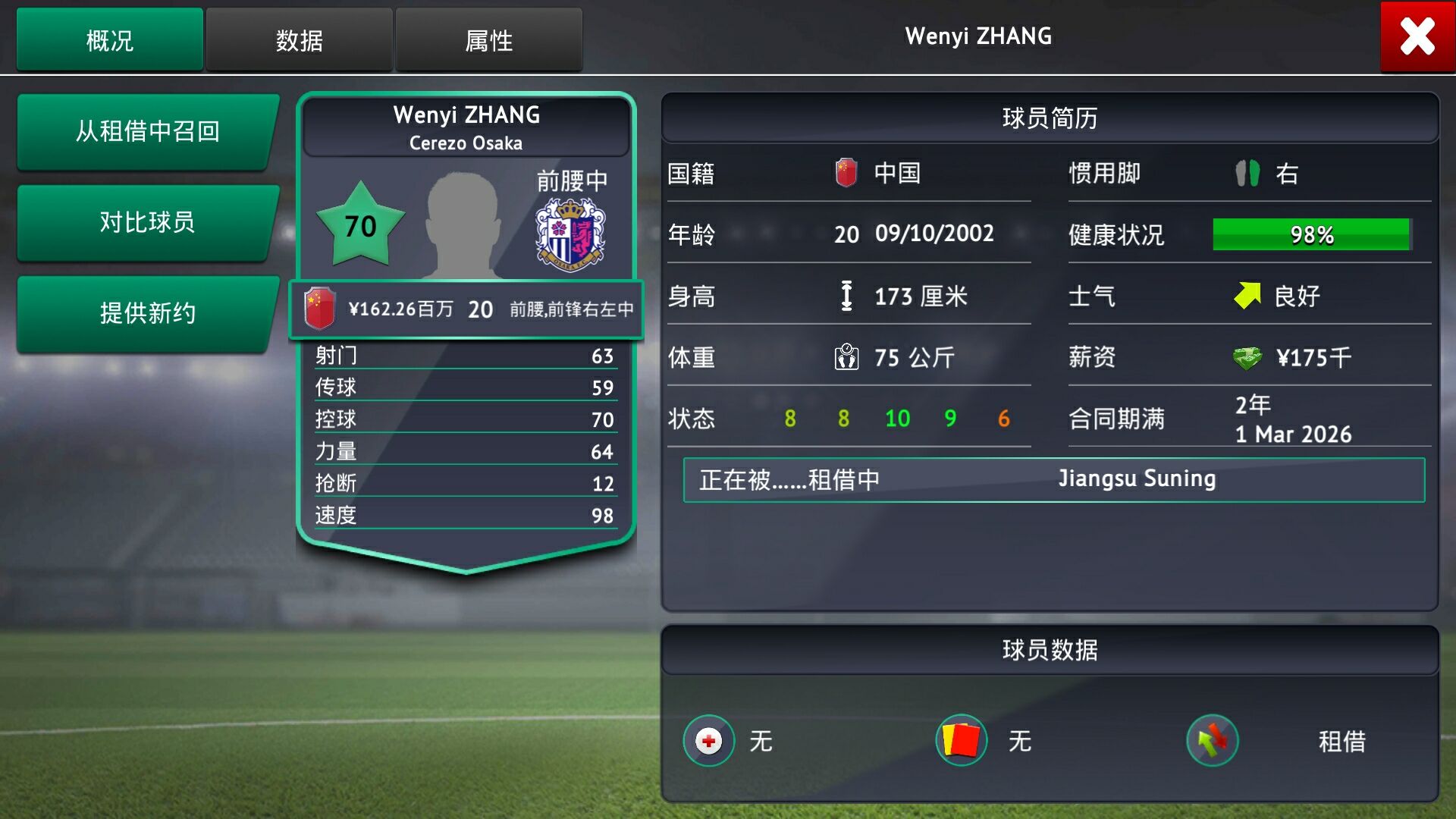Click the grey player silhouette portrait
The image size is (1456, 819).
point(463,225)
